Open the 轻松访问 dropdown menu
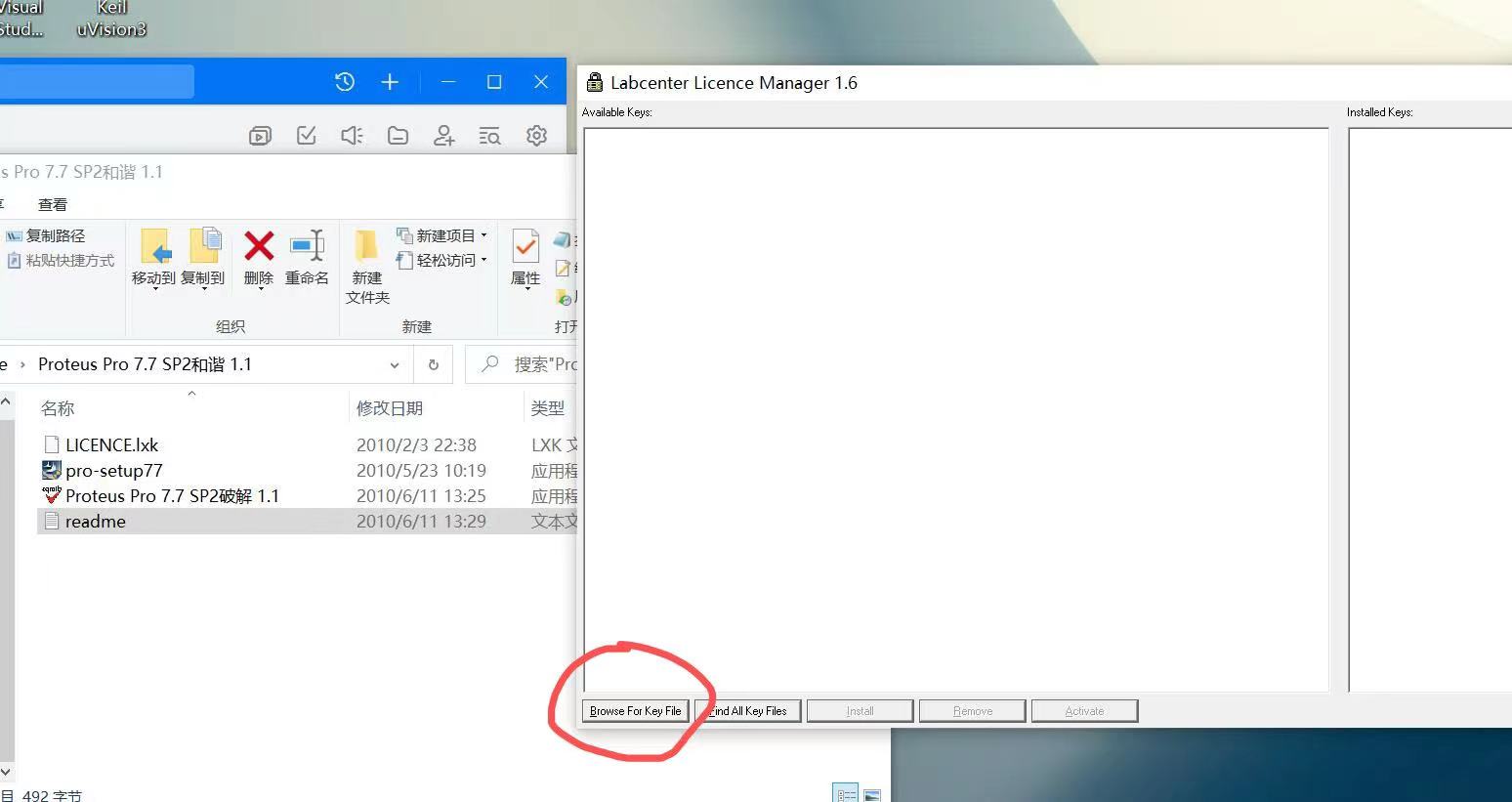 tap(483, 260)
